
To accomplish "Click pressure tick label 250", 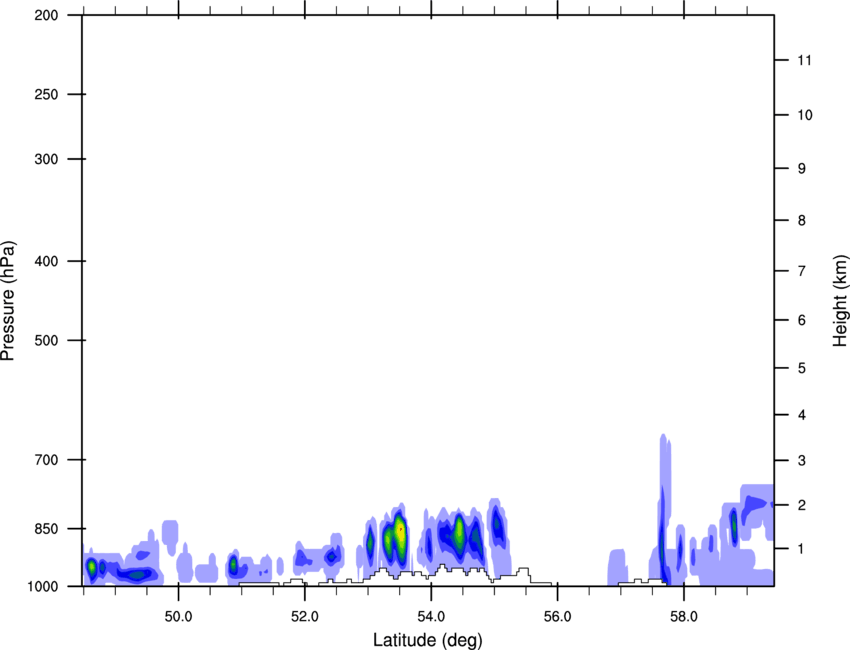I will pyautogui.click(x=46, y=94).
